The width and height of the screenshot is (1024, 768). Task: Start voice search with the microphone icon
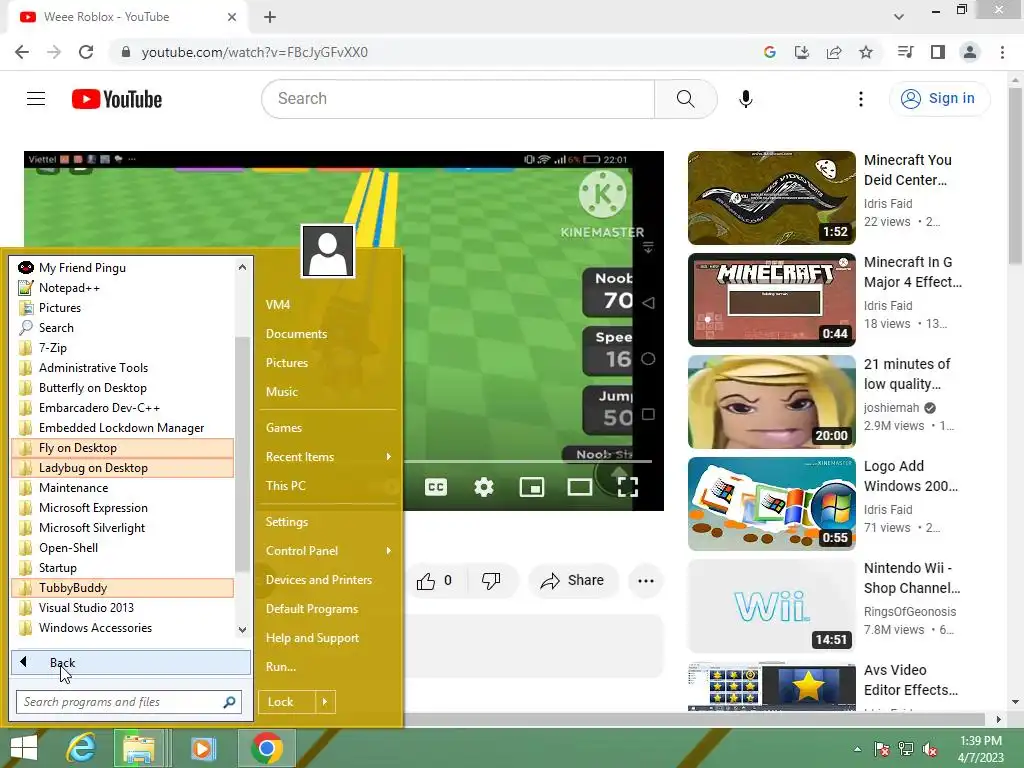click(x=745, y=99)
